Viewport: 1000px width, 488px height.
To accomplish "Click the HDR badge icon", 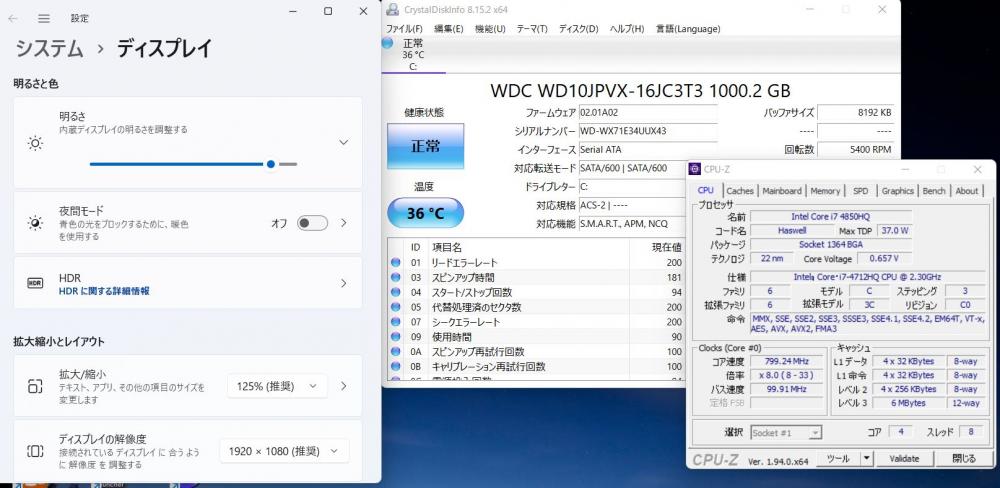I will coord(35,283).
